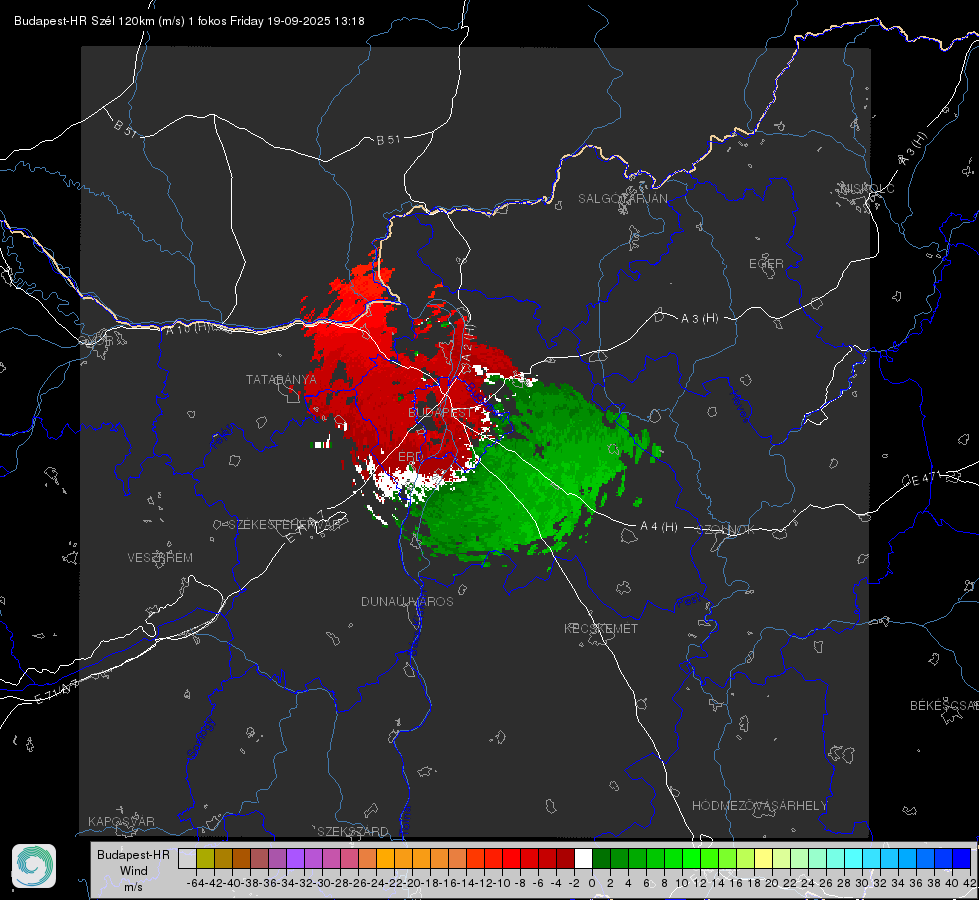Select the gray swatch left of -64
979x900 pixels.
187,858
